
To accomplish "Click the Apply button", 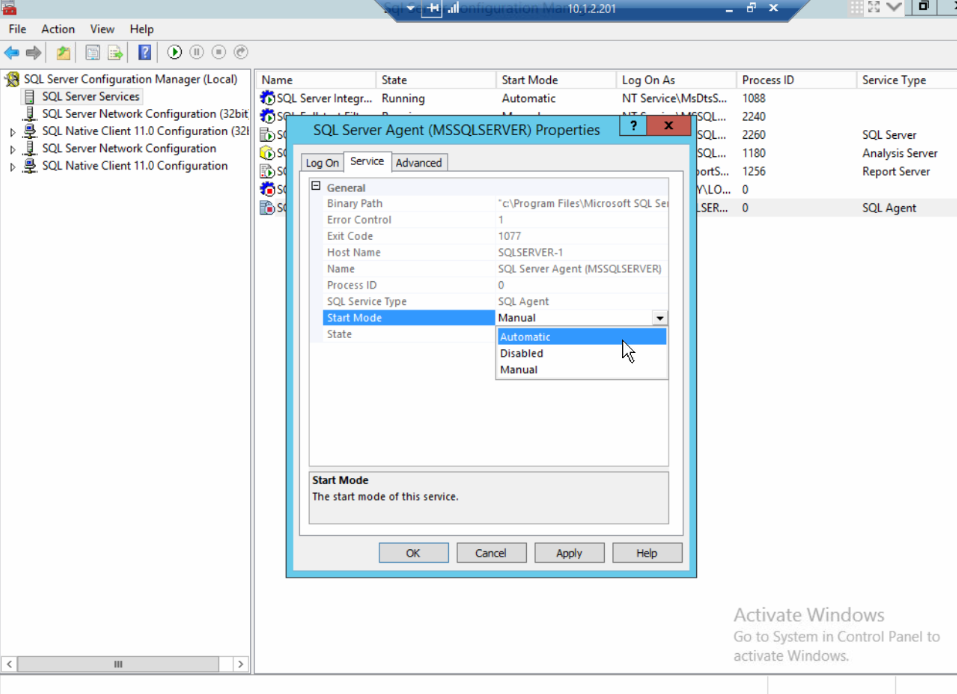I will pyautogui.click(x=569, y=553).
